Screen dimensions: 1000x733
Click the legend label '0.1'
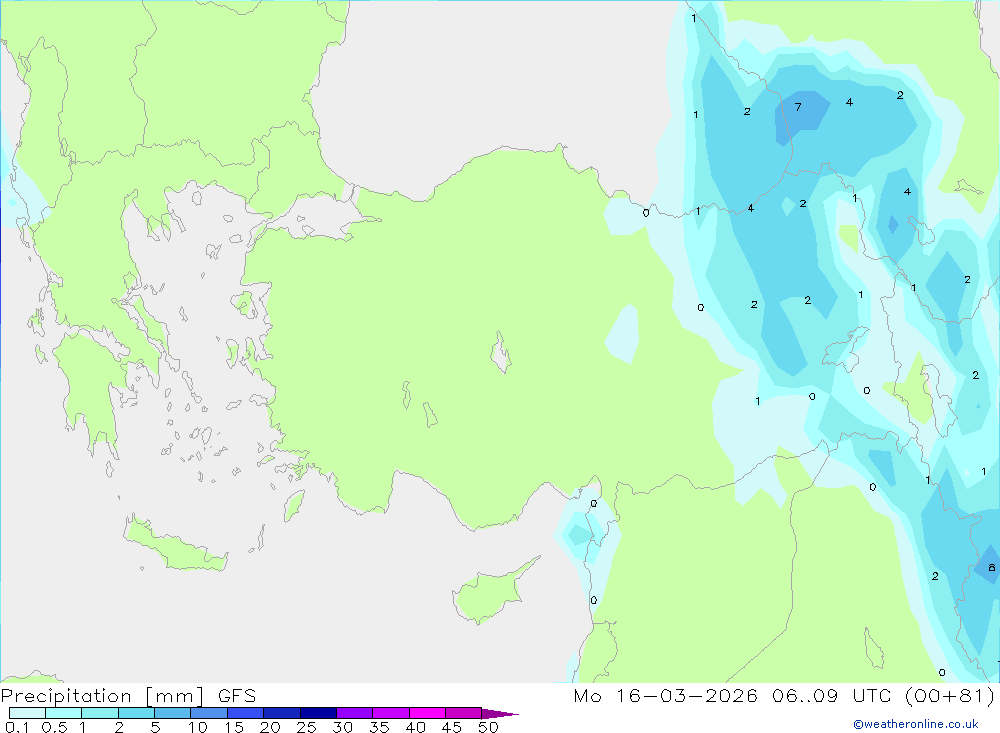tap(17, 727)
